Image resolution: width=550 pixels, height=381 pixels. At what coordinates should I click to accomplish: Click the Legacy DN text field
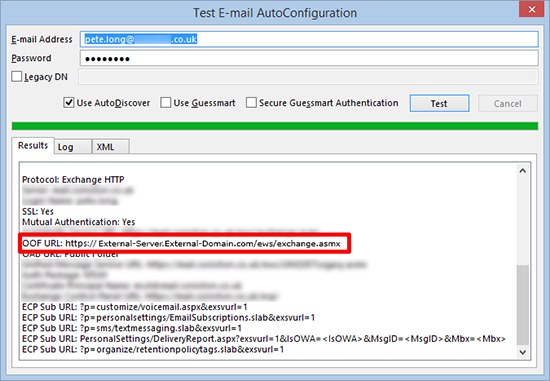click(308, 77)
